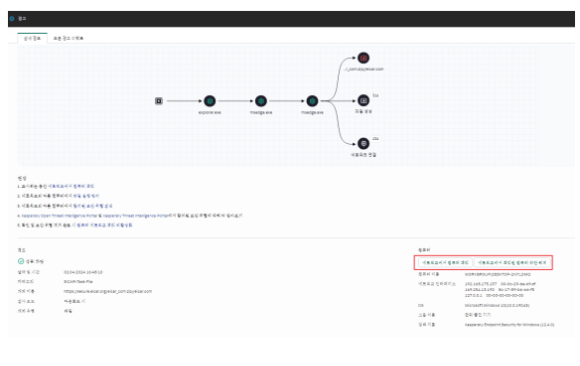Image resolution: width=580 pixels, height=366 pixels.
Task: Open the blue link in recommendation 5
Action: (x=104, y=225)
